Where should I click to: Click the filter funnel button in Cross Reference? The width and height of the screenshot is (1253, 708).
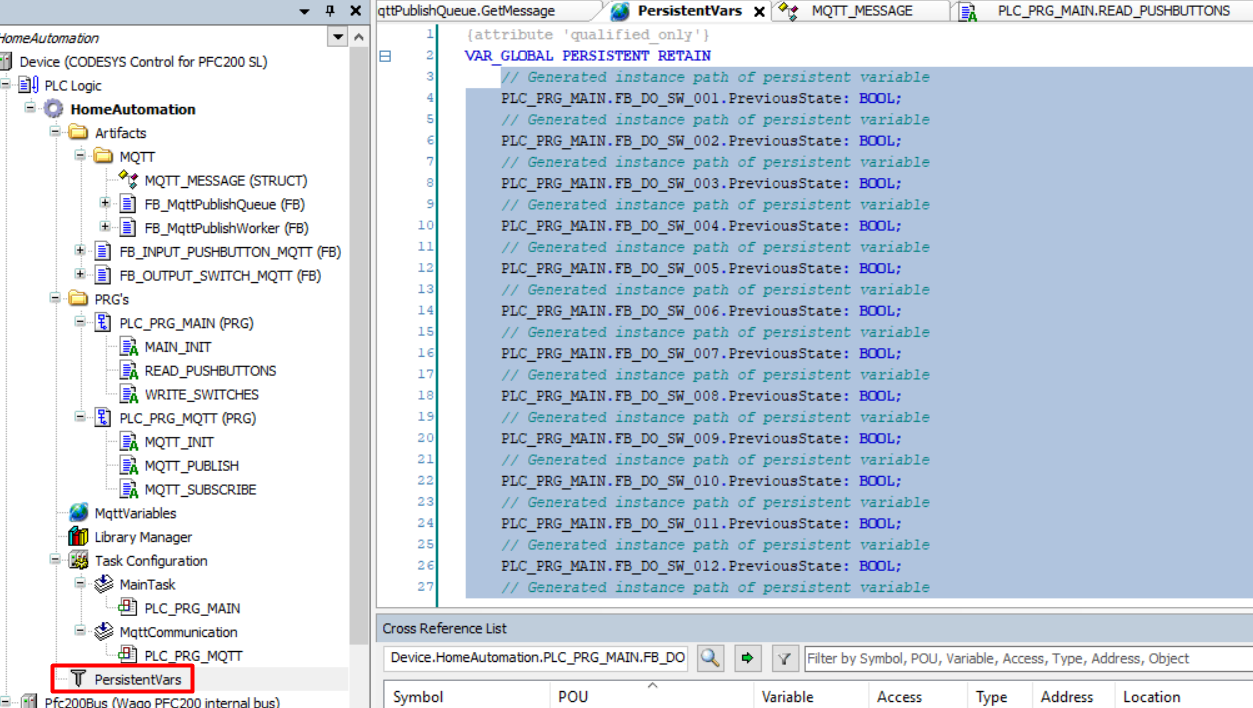785,659
